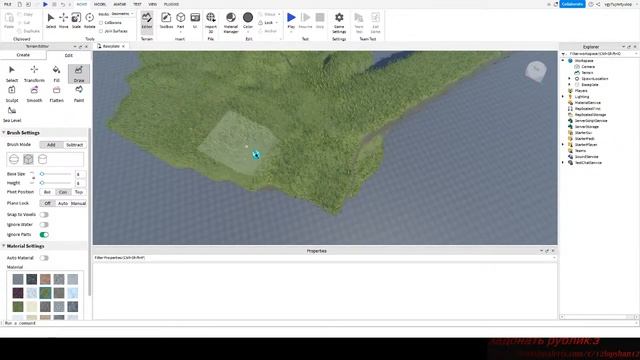640x360 pixels.
Task: Set Pivot Position to Top
Action: [79, 192]
